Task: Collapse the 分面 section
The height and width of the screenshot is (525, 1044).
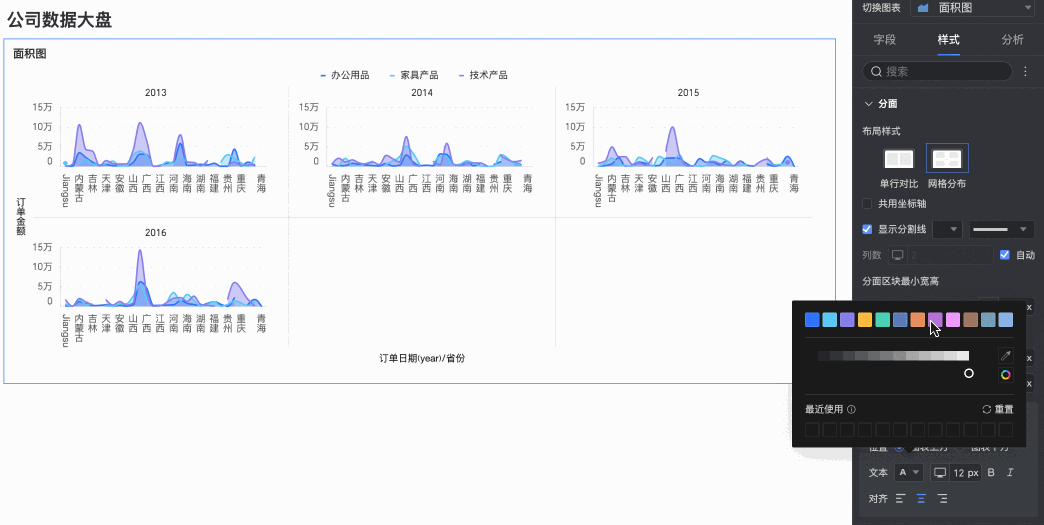Action: click(x=868, y=104)
